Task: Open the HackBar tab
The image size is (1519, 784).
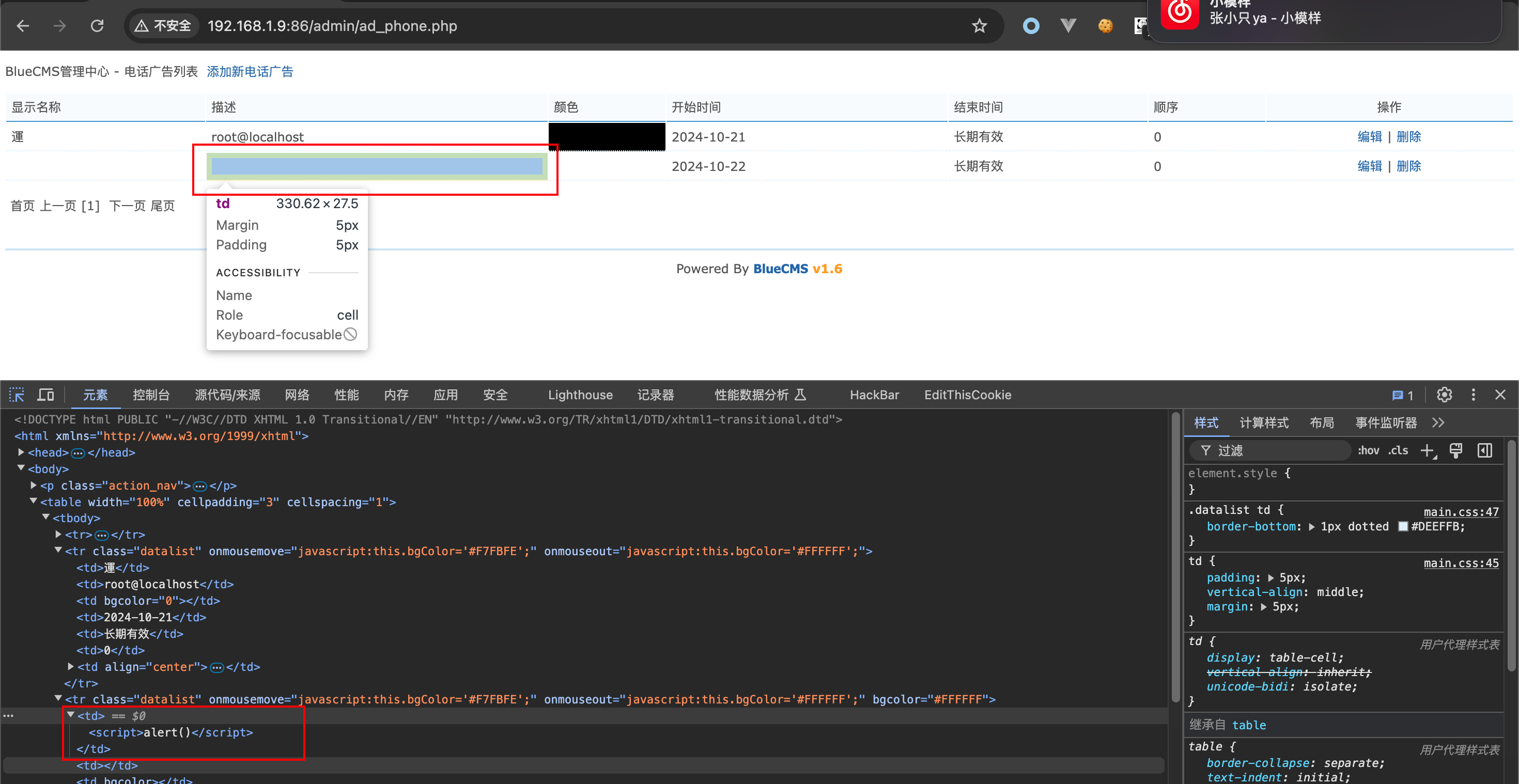Action: (x=875, y=395)
